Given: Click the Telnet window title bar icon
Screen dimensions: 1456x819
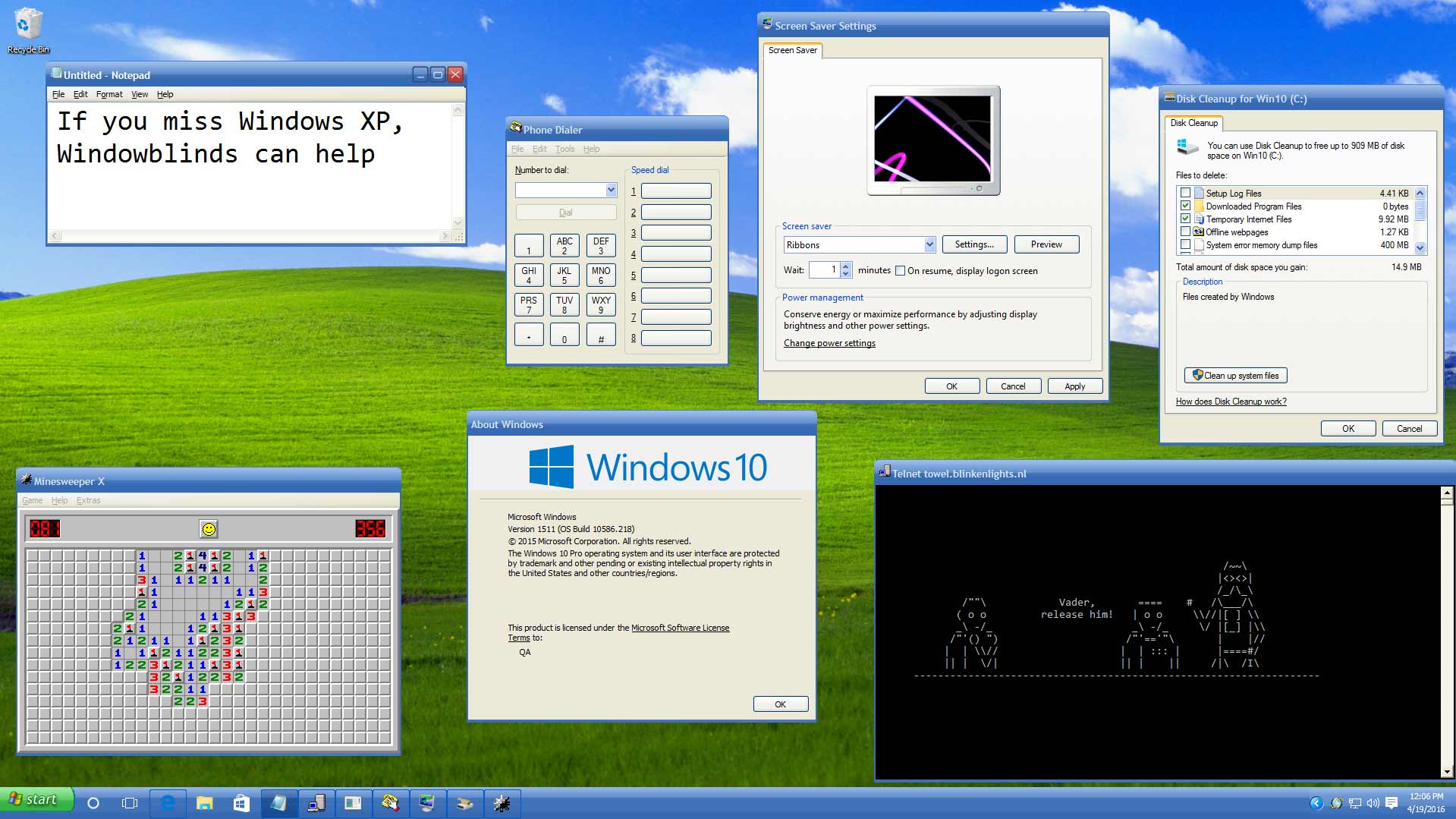Looking at the screenshot, I should click(884, 472).
